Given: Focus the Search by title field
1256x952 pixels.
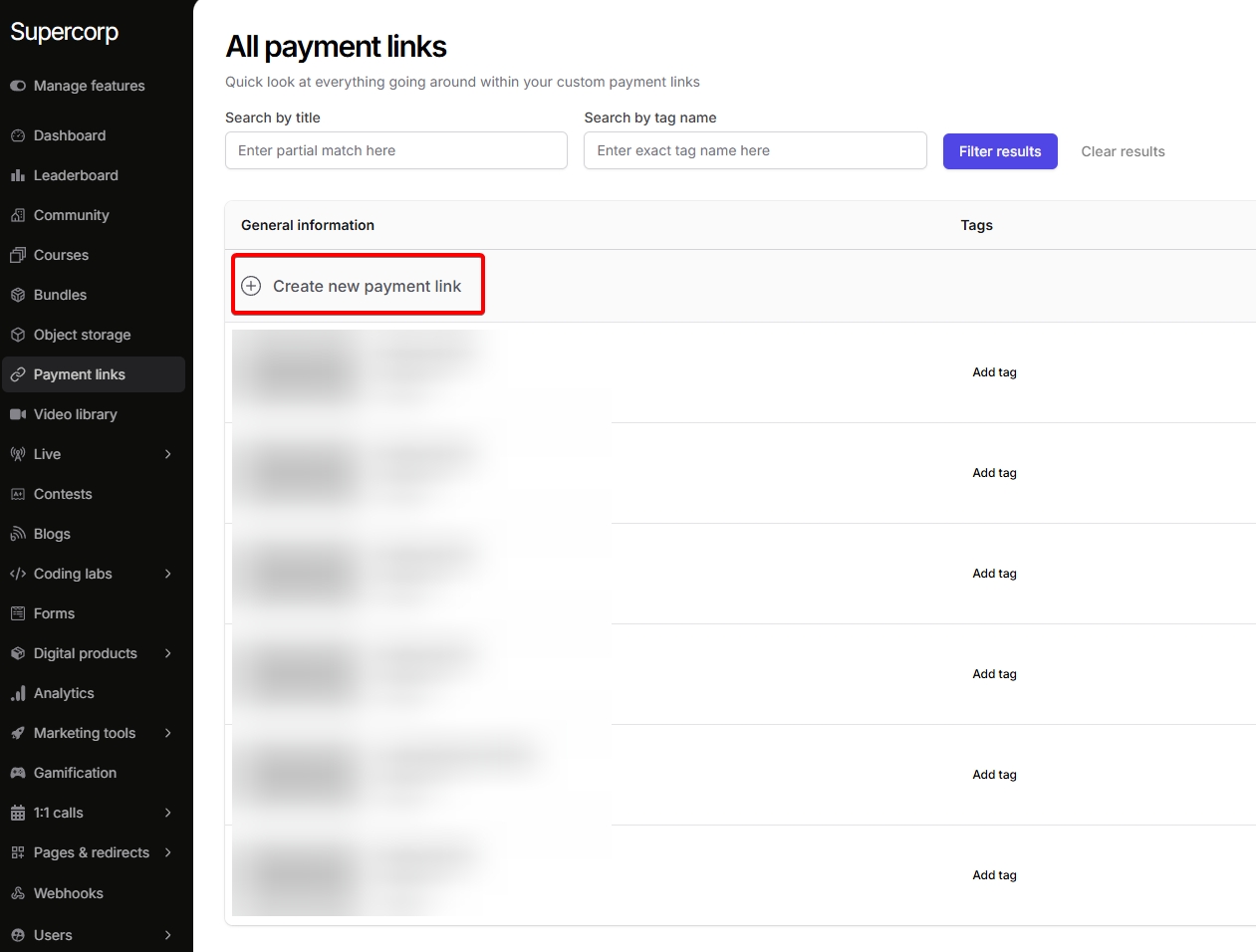Looking at the screenshot, I should click(x=396, y=150).
